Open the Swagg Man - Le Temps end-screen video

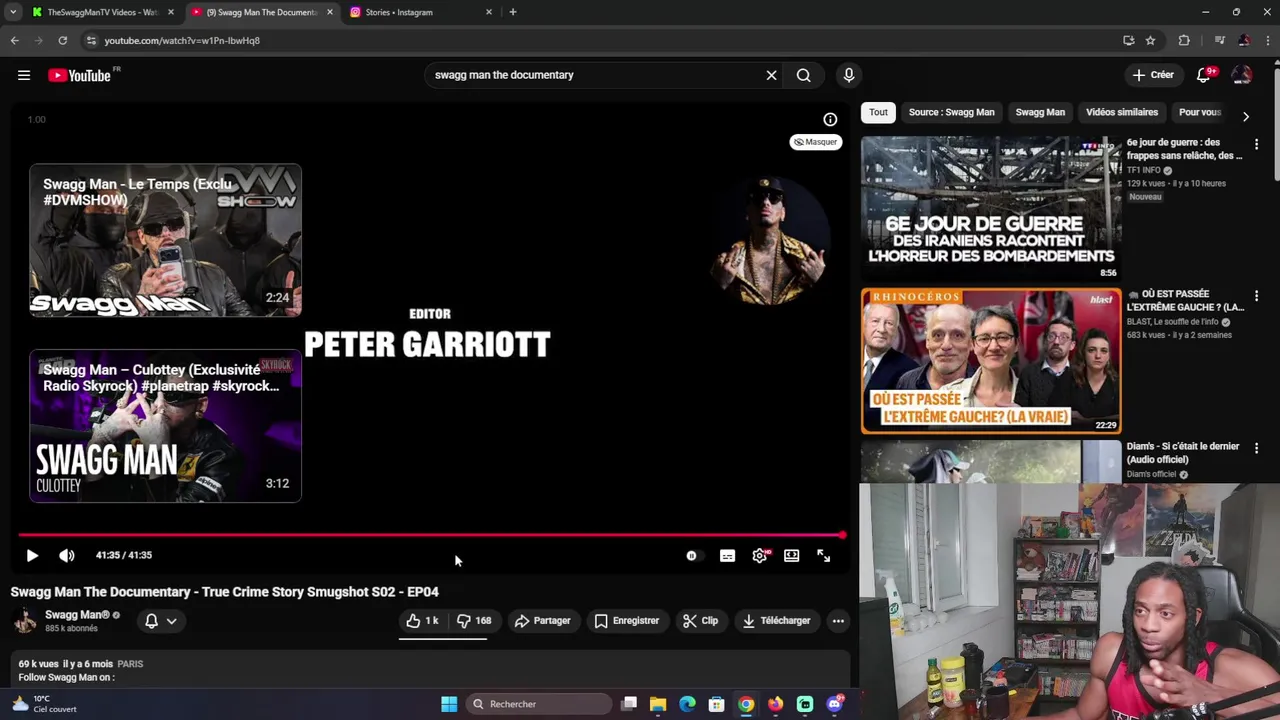coord(165,240)
